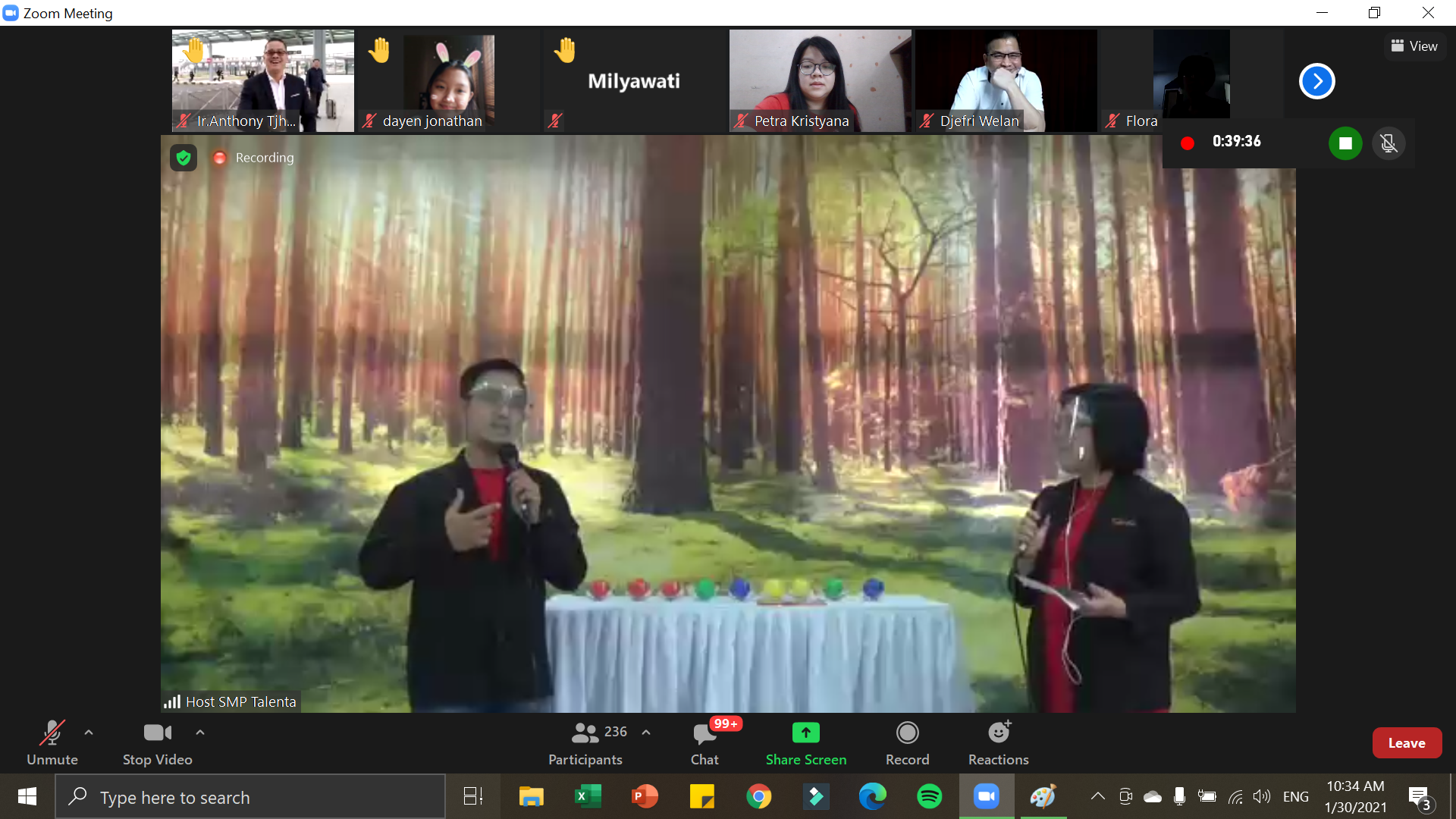Open the Participants panel

585,743
